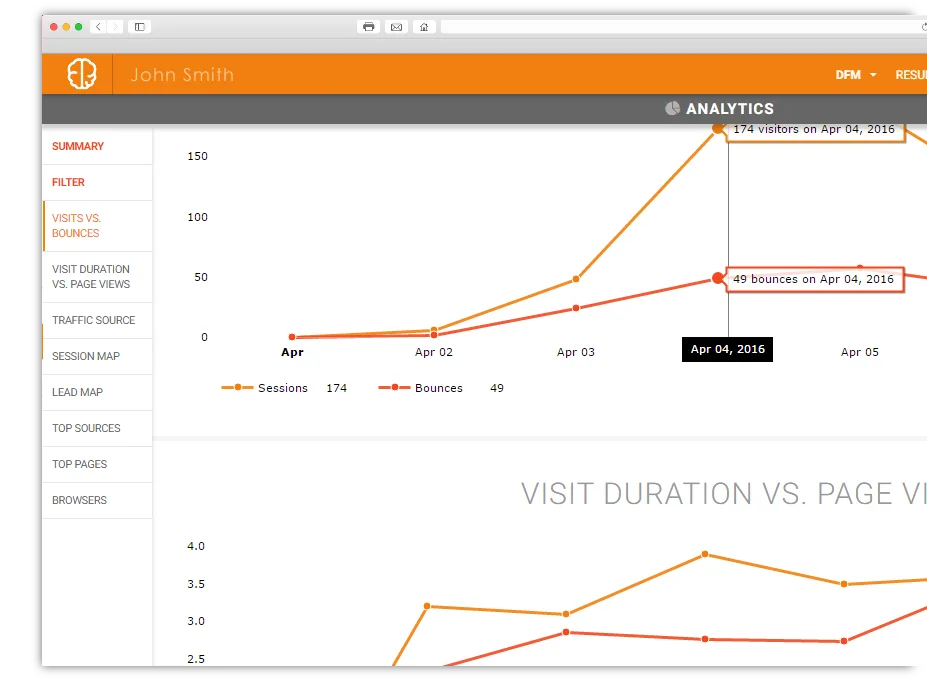Viewport: 927px width, 681px height.
Task: Click the mail envelope icon
Action: tap(396, 27)
